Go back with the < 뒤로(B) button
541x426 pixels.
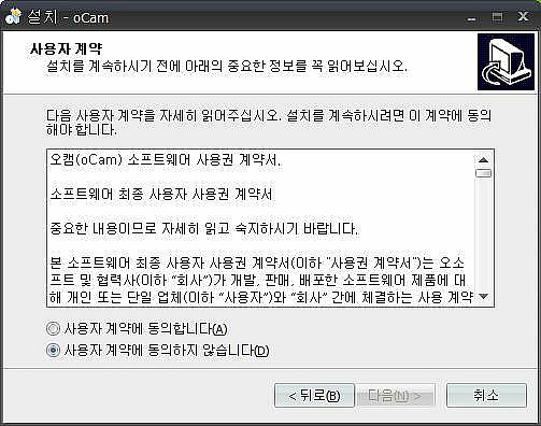tap(314, 395)
